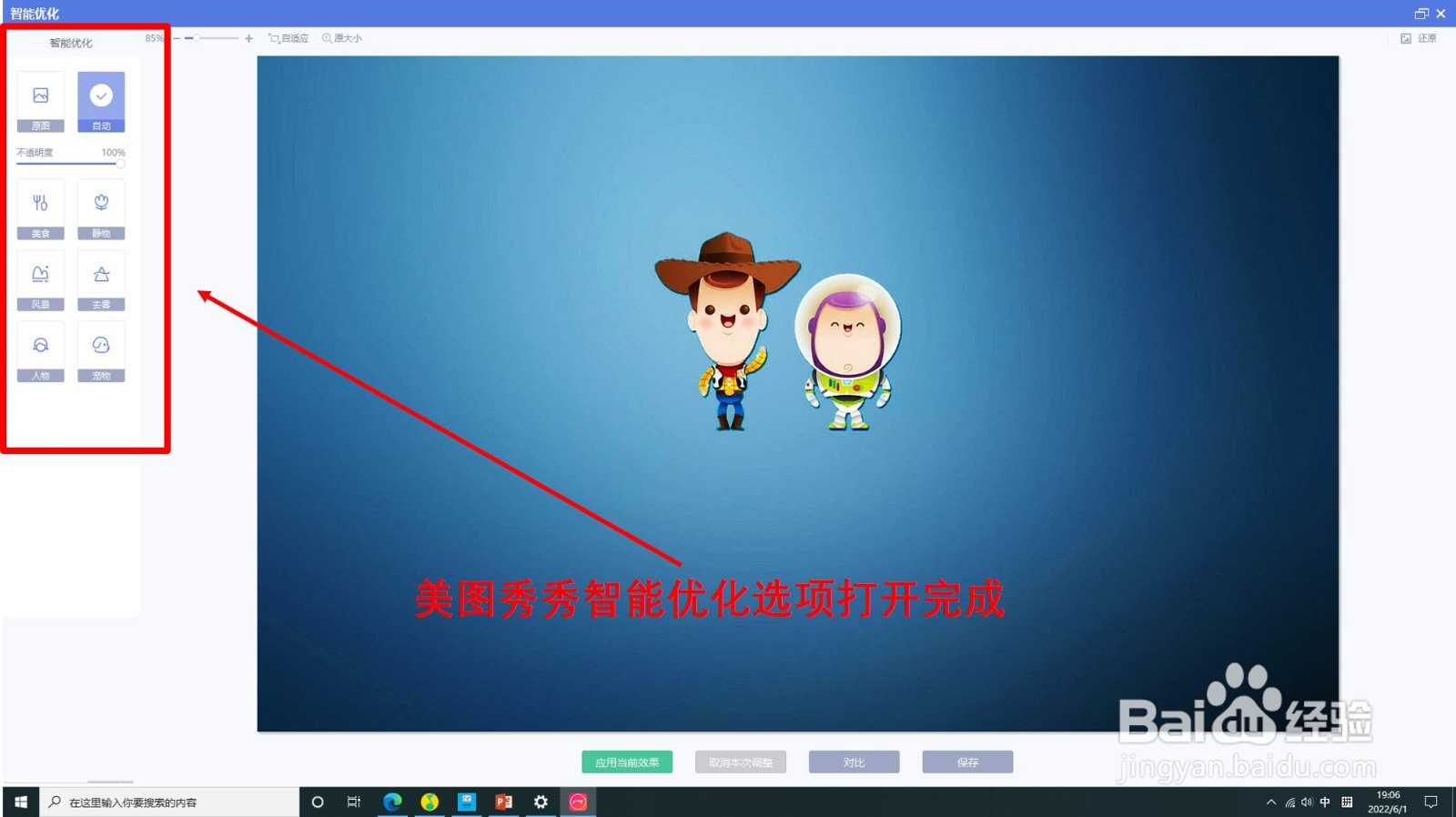Click the zoom level slider handle
Image resolution: width=1456 pixels, height=817 pixels.
[x=196, y=38]
